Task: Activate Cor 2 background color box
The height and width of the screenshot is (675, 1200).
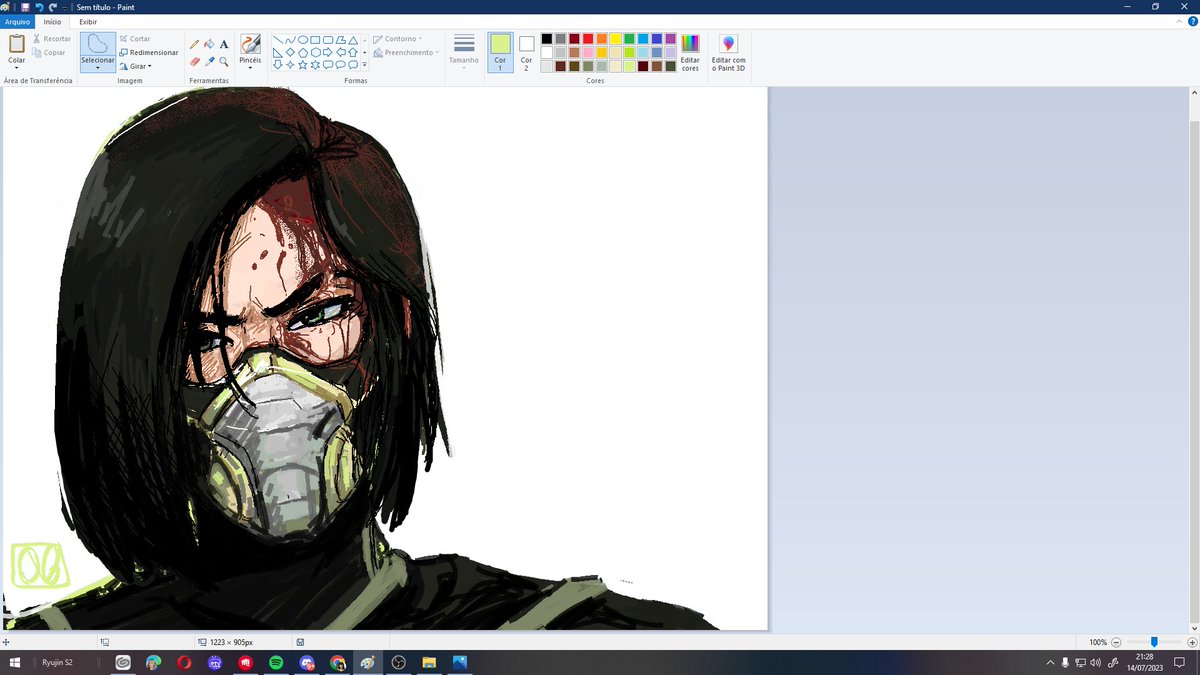Action: click(527, 52)
